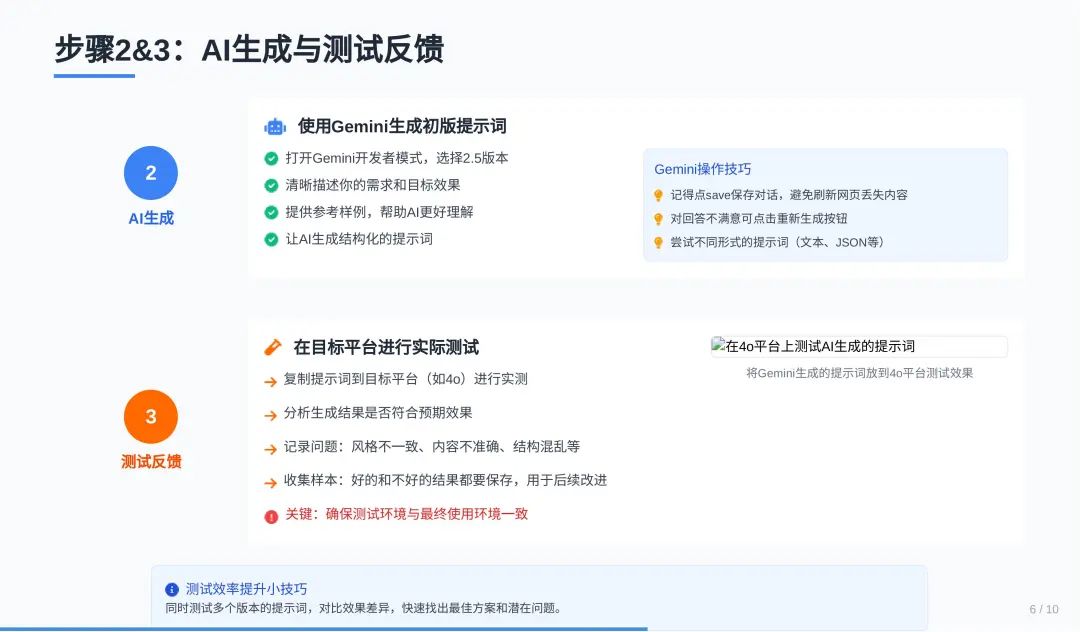Image resolution: width=1080 pixels, height=632 pixels.
Task: Click red exclamation icon beside 关键
Action: point(271,516)
